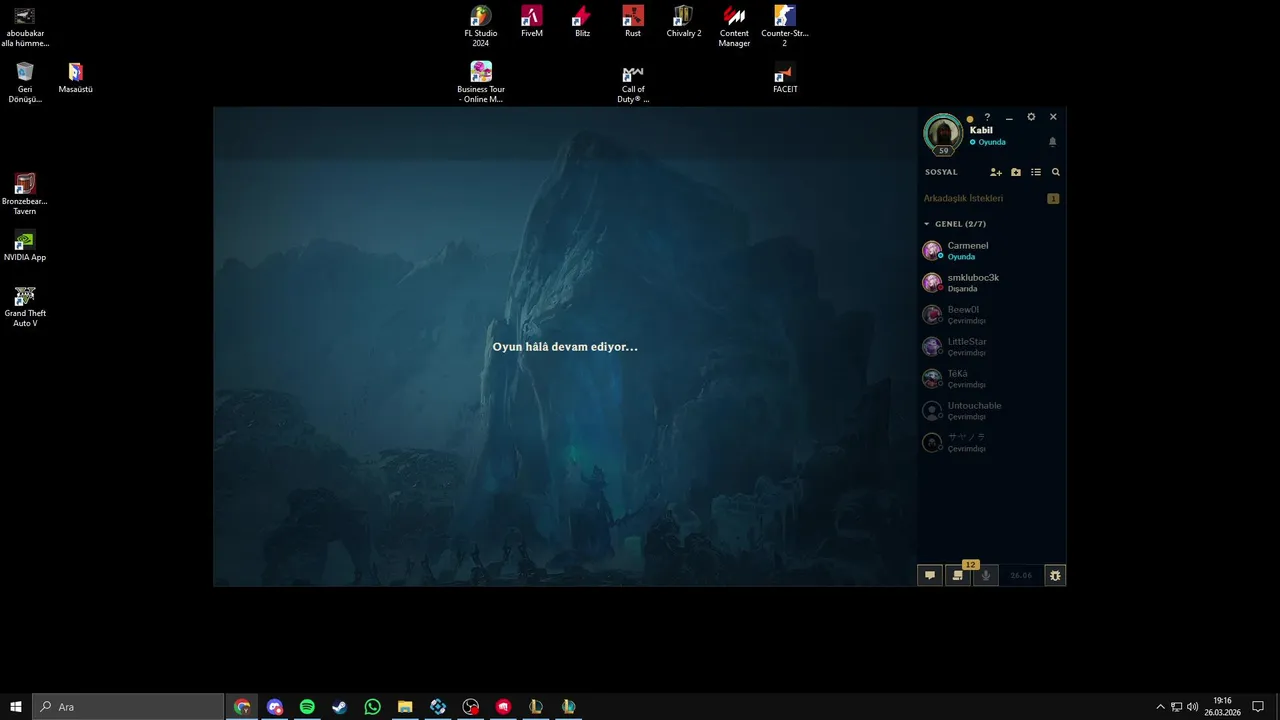This screenshot has width=1280, height=720.
Task: Open the volume speaker tray icon
Action: point(1192,707)
